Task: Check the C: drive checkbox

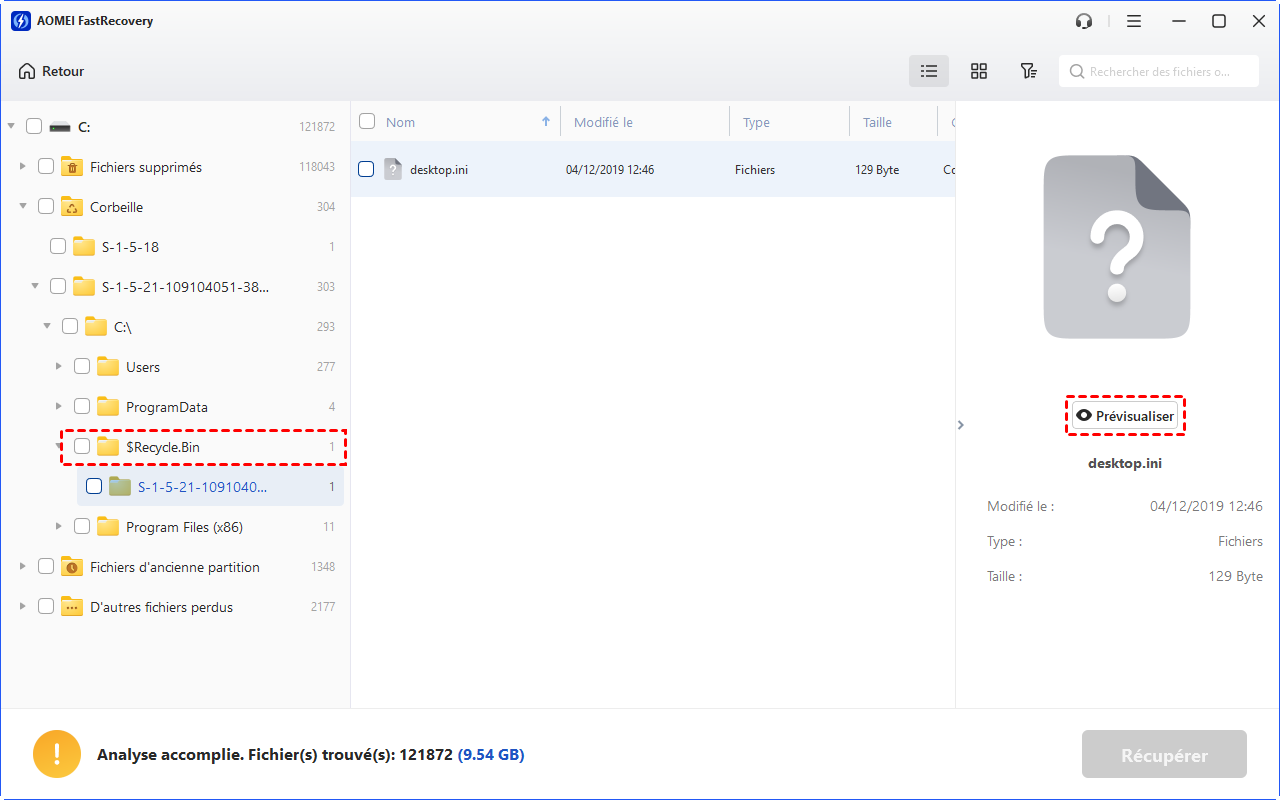Action: pos(34,127)
